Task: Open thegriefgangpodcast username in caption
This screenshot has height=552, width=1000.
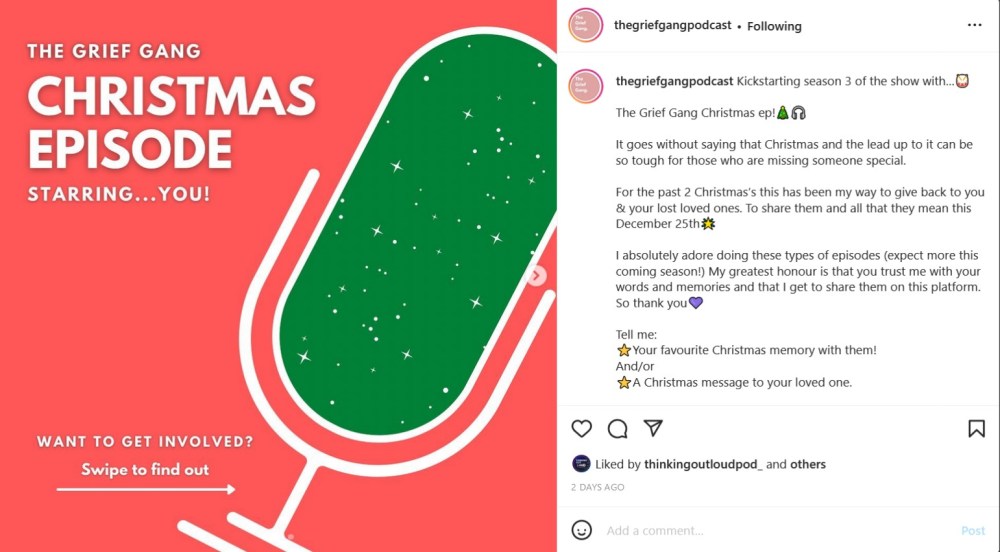Action: pyautogui.click(x=674, y=81)
